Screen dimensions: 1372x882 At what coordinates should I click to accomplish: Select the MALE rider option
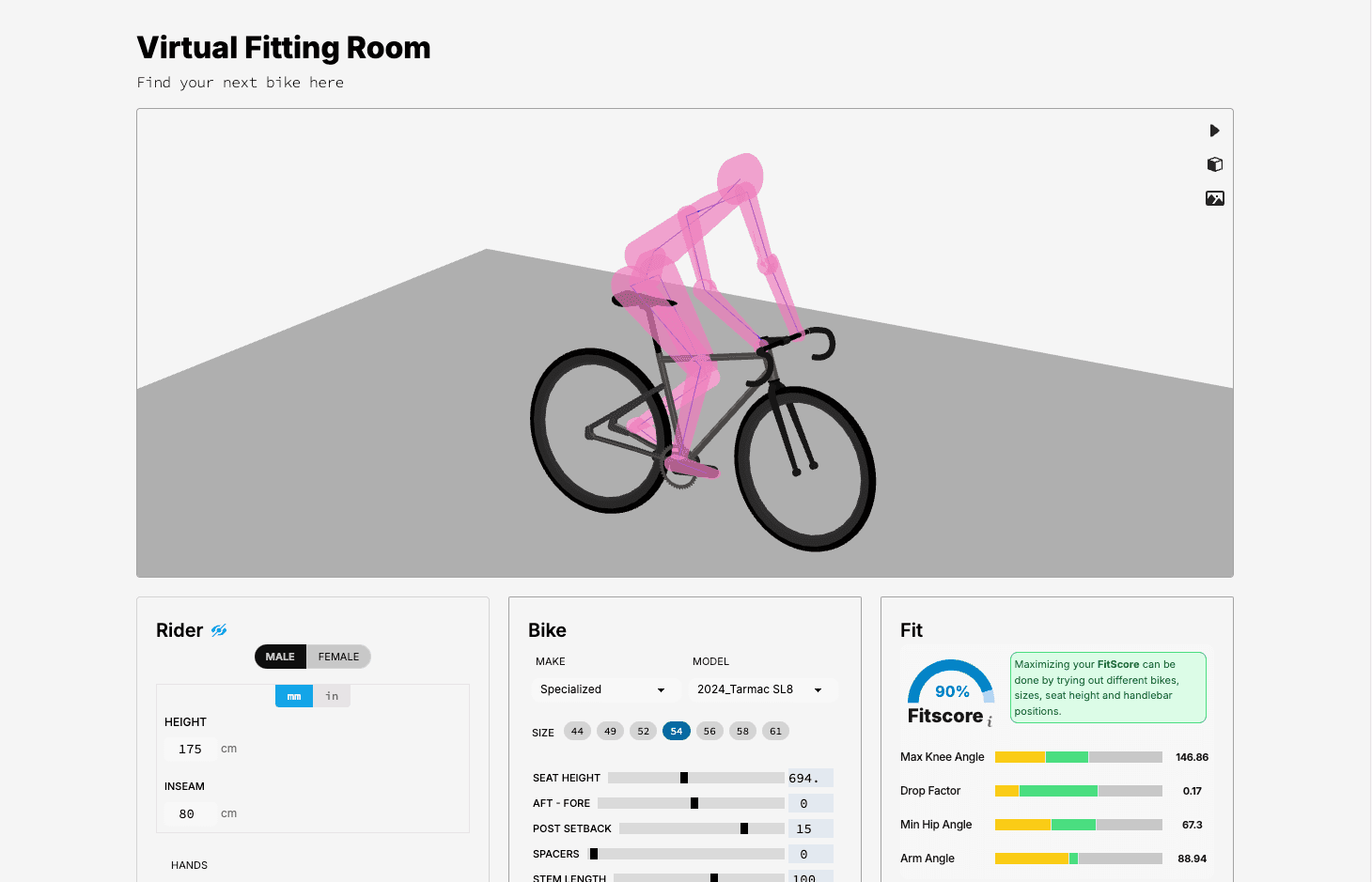pos(280,657)
